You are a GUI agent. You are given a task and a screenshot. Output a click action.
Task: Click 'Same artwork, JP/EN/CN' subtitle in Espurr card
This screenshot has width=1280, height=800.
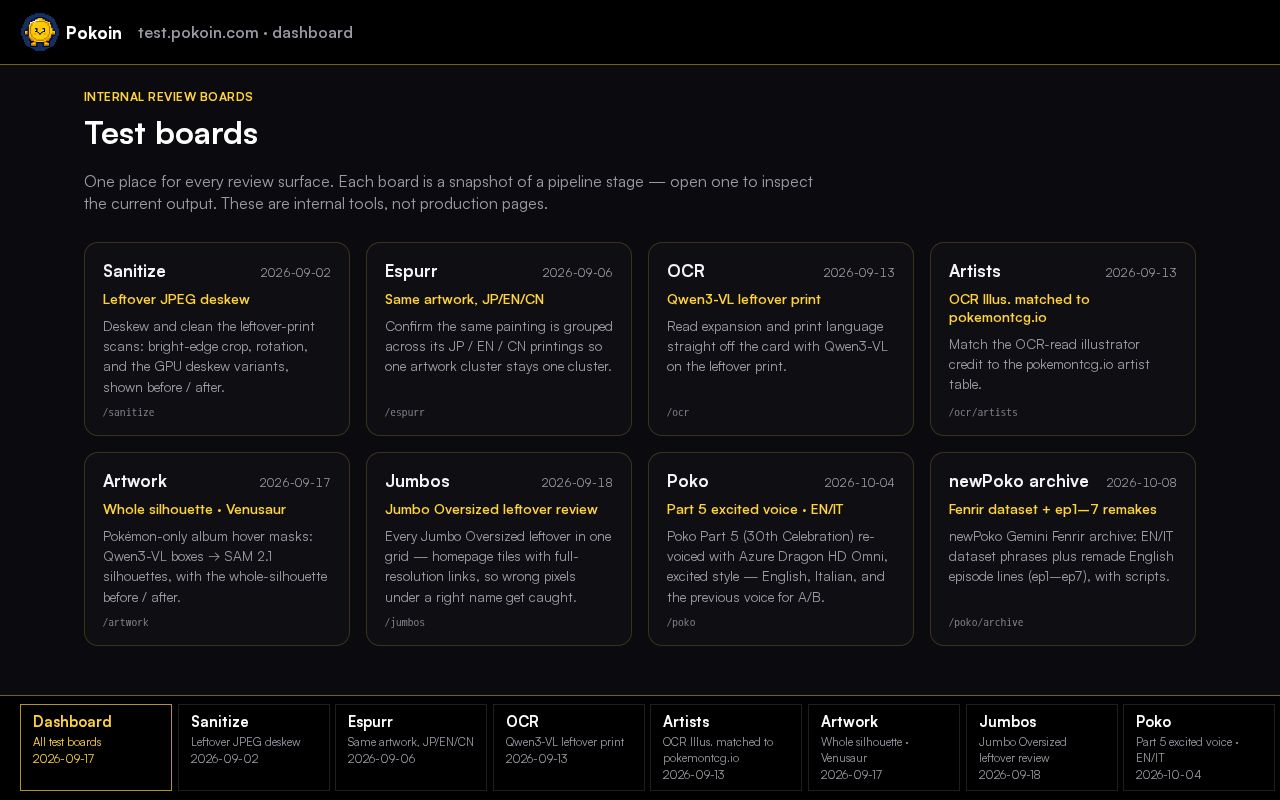464,299
